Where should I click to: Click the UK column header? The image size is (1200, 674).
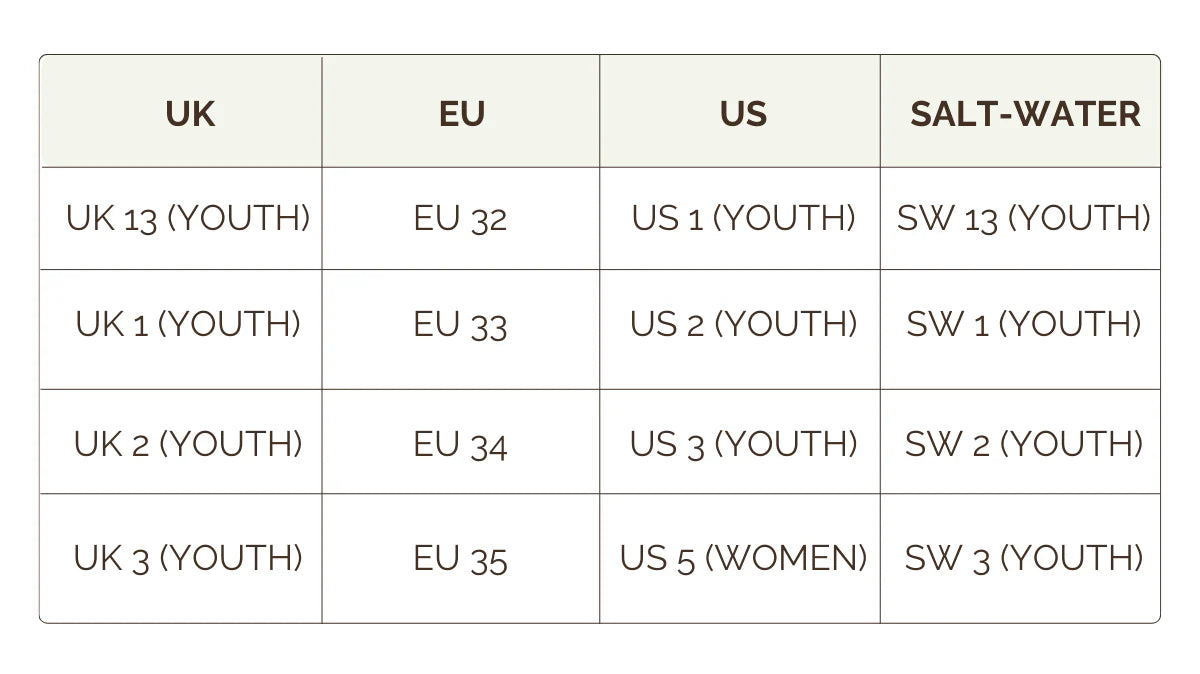pyautogui.click(x=189, y=114)
